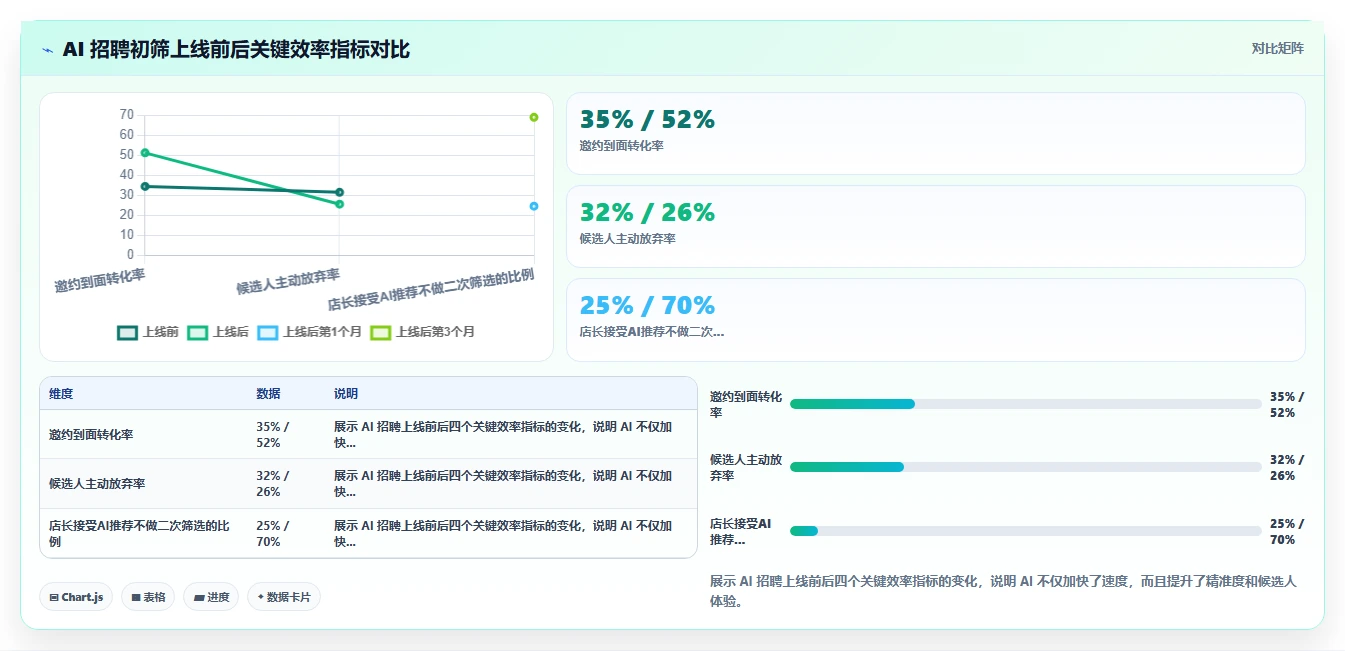The image size is (1345, 651).
Task: Click table cell 候选人主动放弃率
Action: 143,484
